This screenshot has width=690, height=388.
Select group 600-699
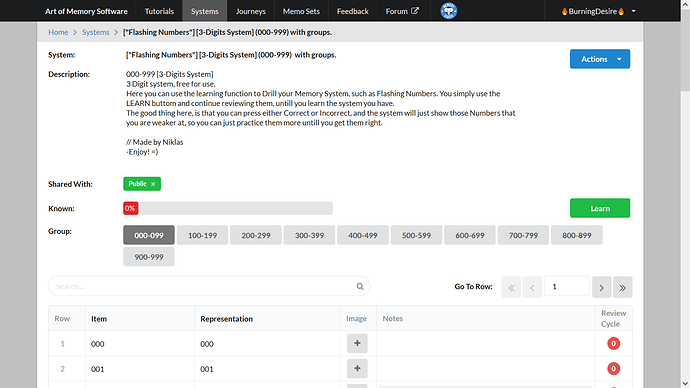pyautogui.click(x=470, y=235)
